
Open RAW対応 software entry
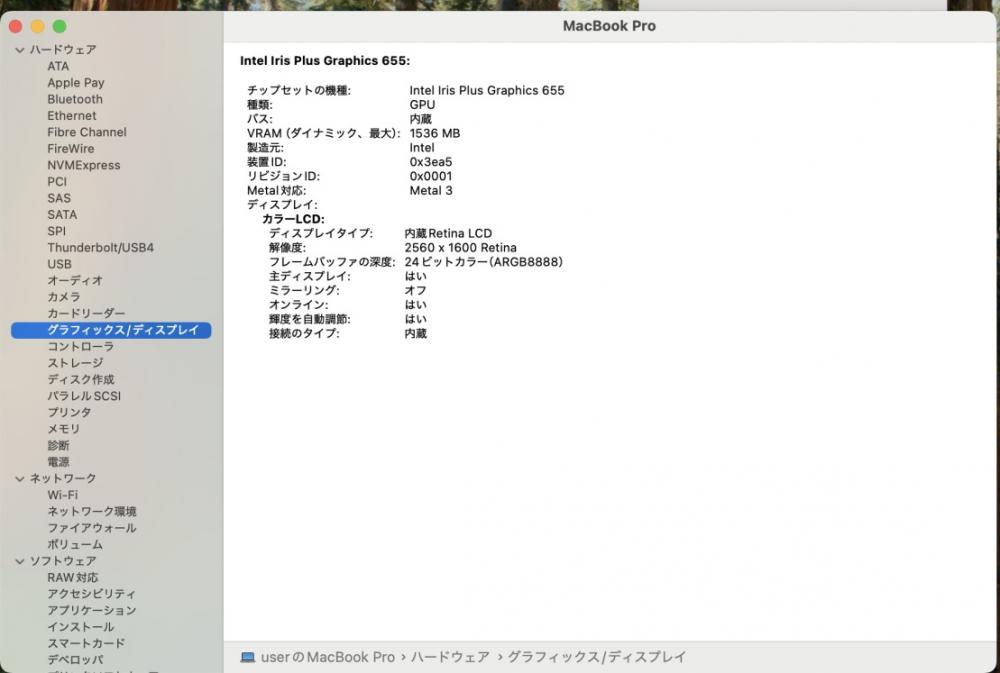(x=73, y=578)
